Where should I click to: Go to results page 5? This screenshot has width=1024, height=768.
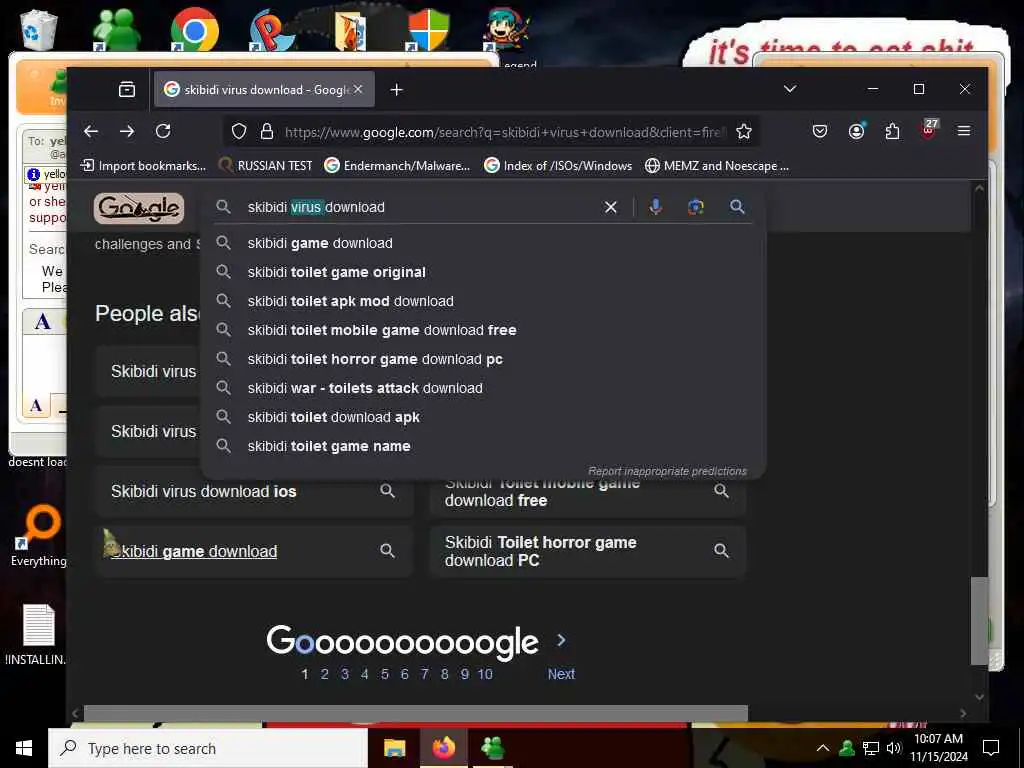pos(385,674)
